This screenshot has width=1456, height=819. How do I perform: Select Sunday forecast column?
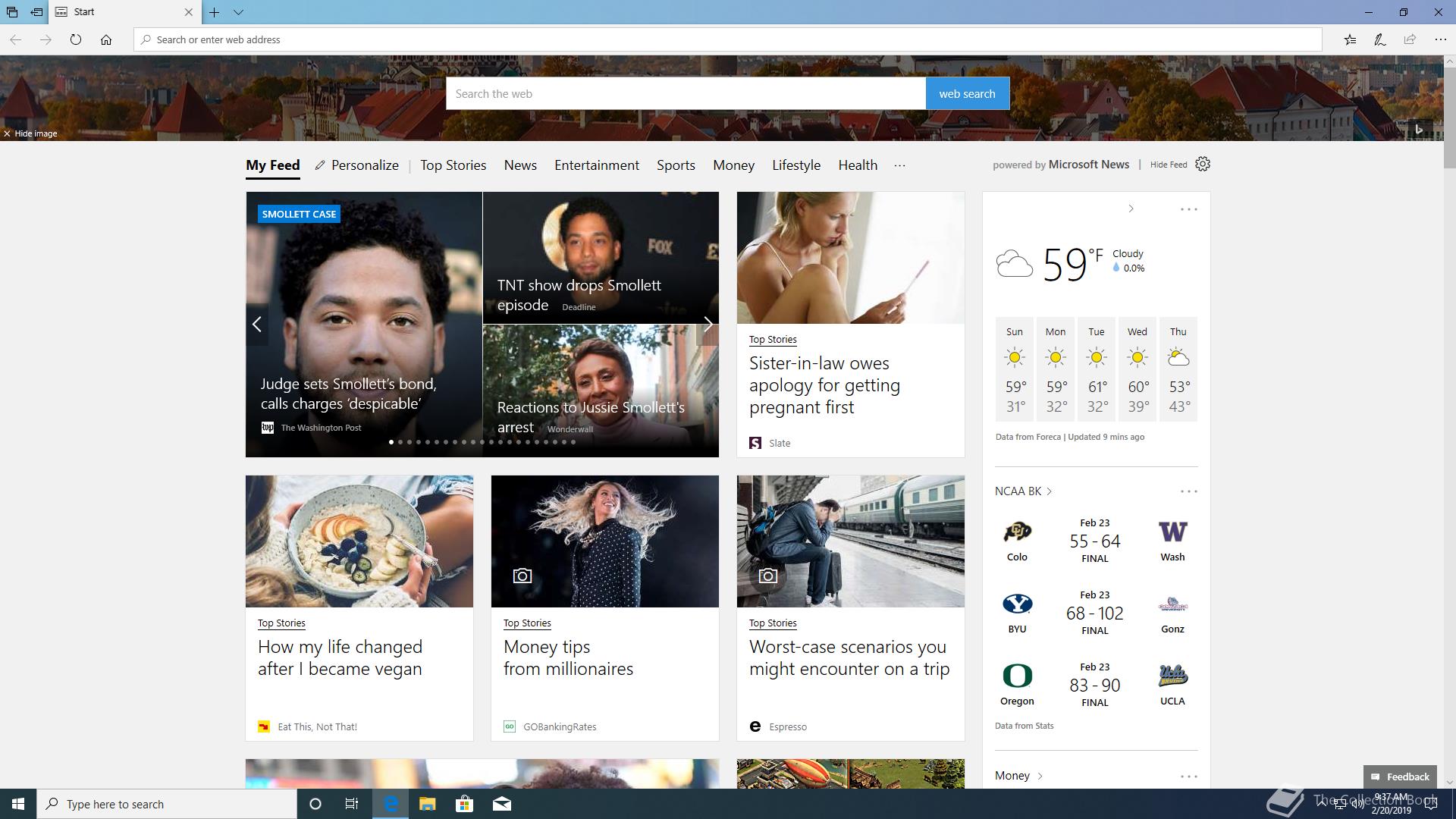pos(1015,369)
